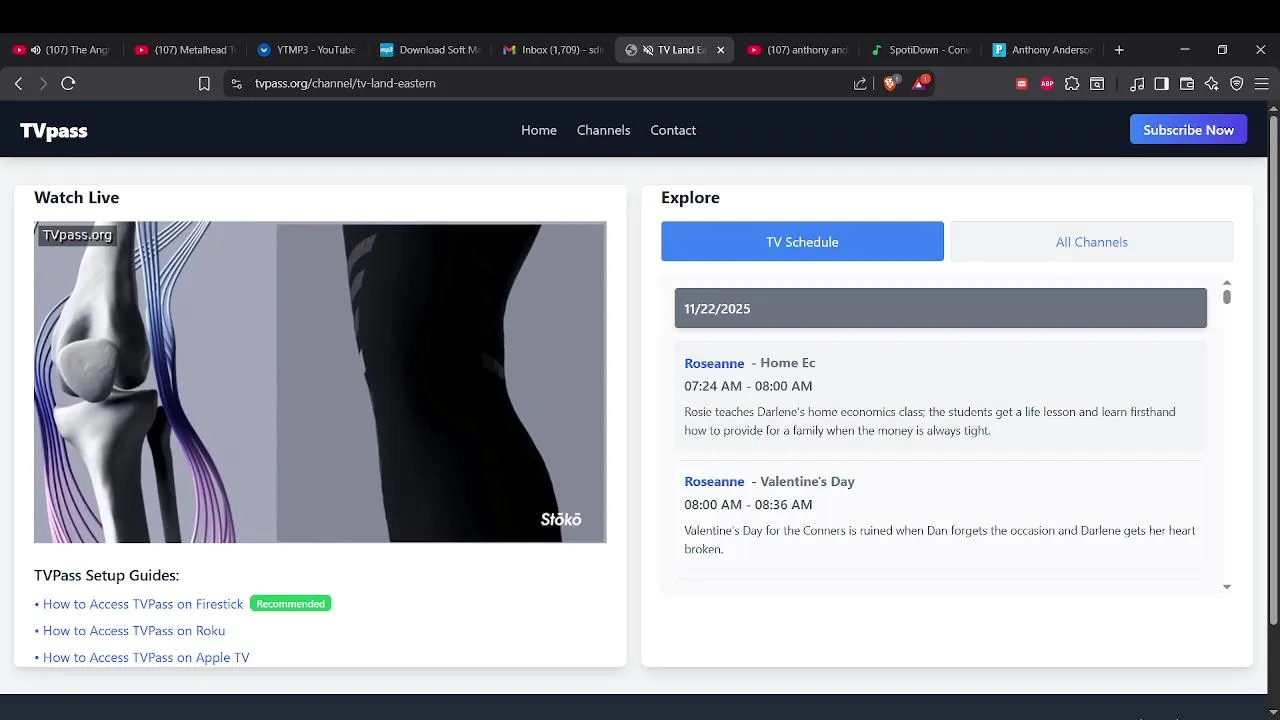Click the share page icon
Viewport: 1280px width, 720px height.
click(x=860, y=84)
